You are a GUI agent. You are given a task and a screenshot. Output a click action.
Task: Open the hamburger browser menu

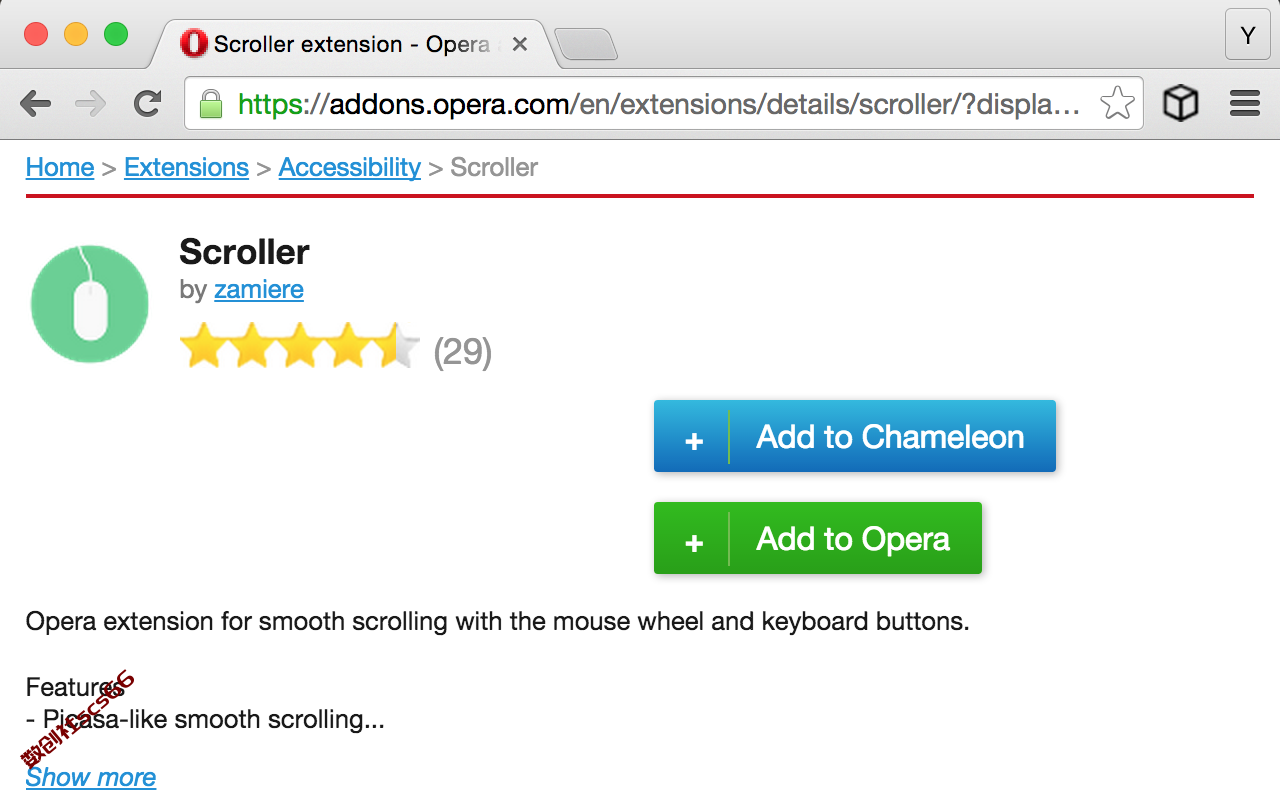[x=1245, y=103]
